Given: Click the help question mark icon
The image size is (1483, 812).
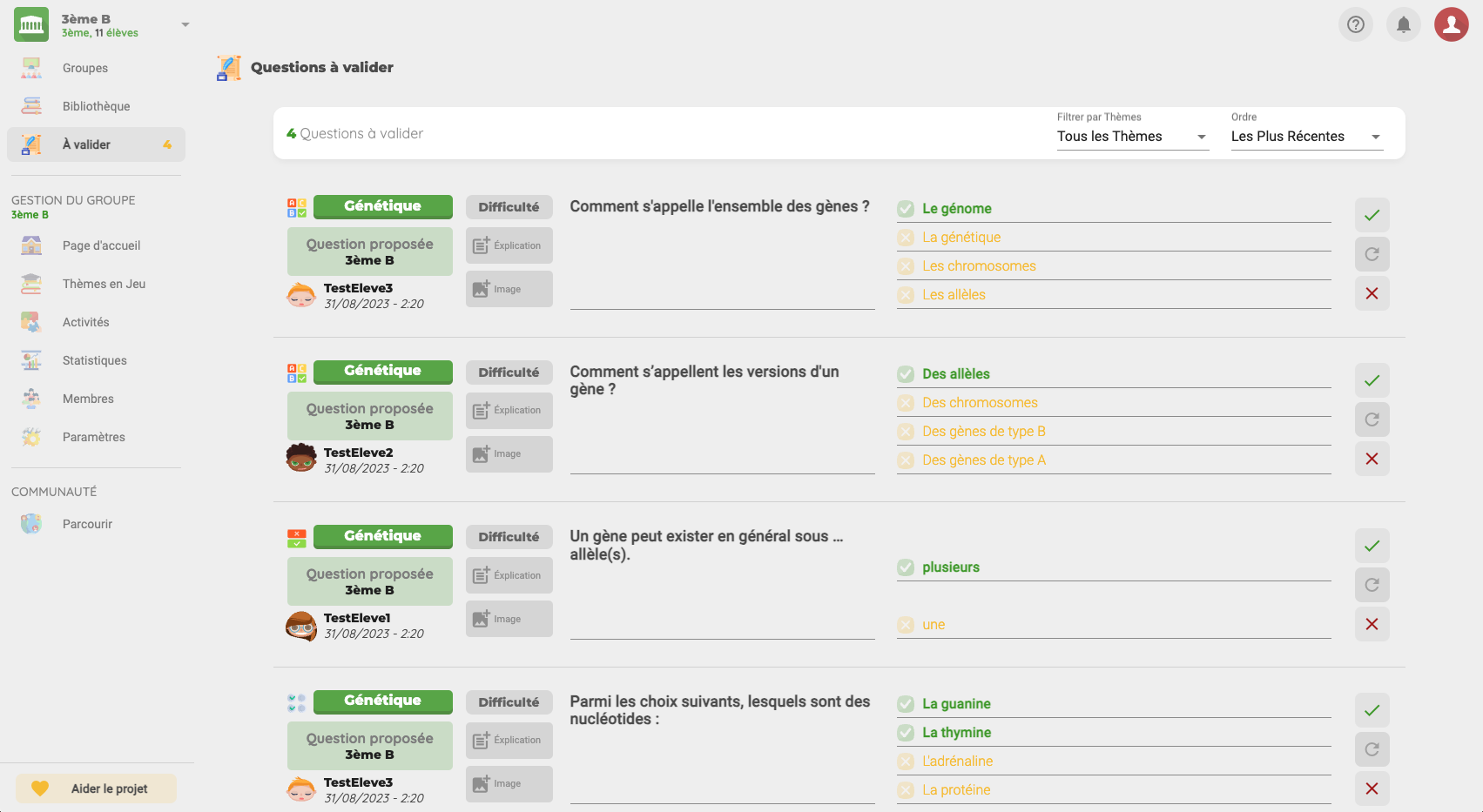Looking at the screenshot, I should point(1355,24).
